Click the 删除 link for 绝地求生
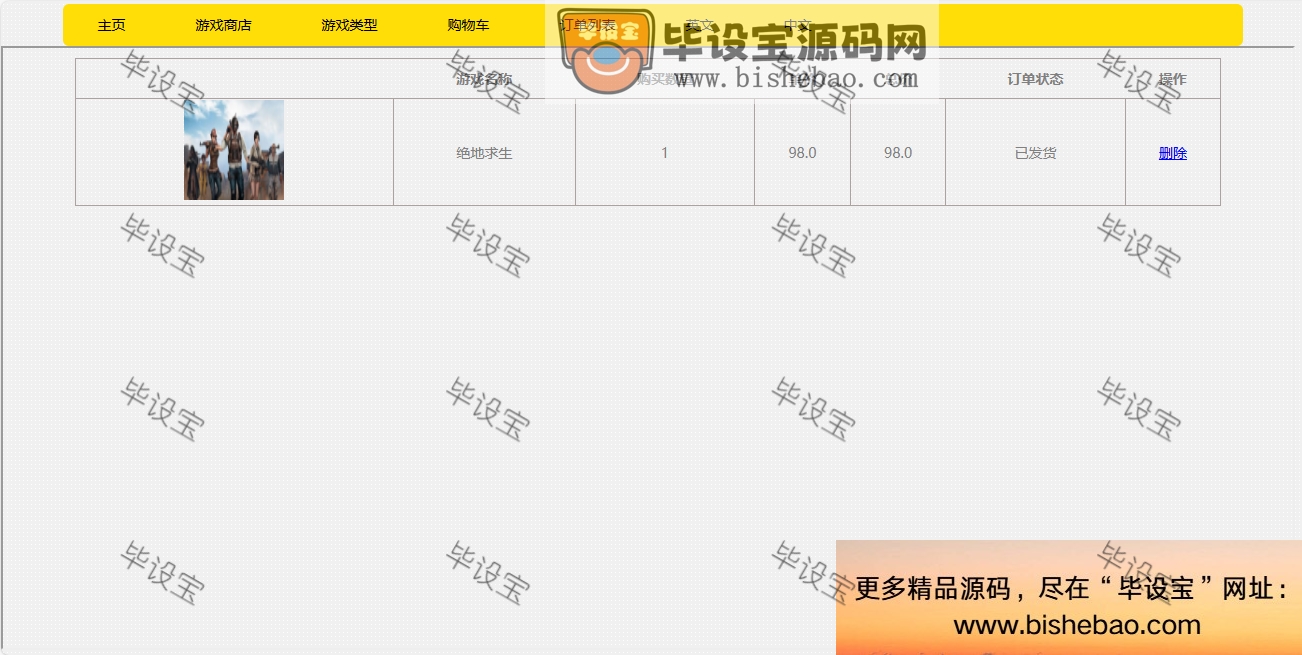Screen dimensions: 1302x655 [x=1173, y=153]
